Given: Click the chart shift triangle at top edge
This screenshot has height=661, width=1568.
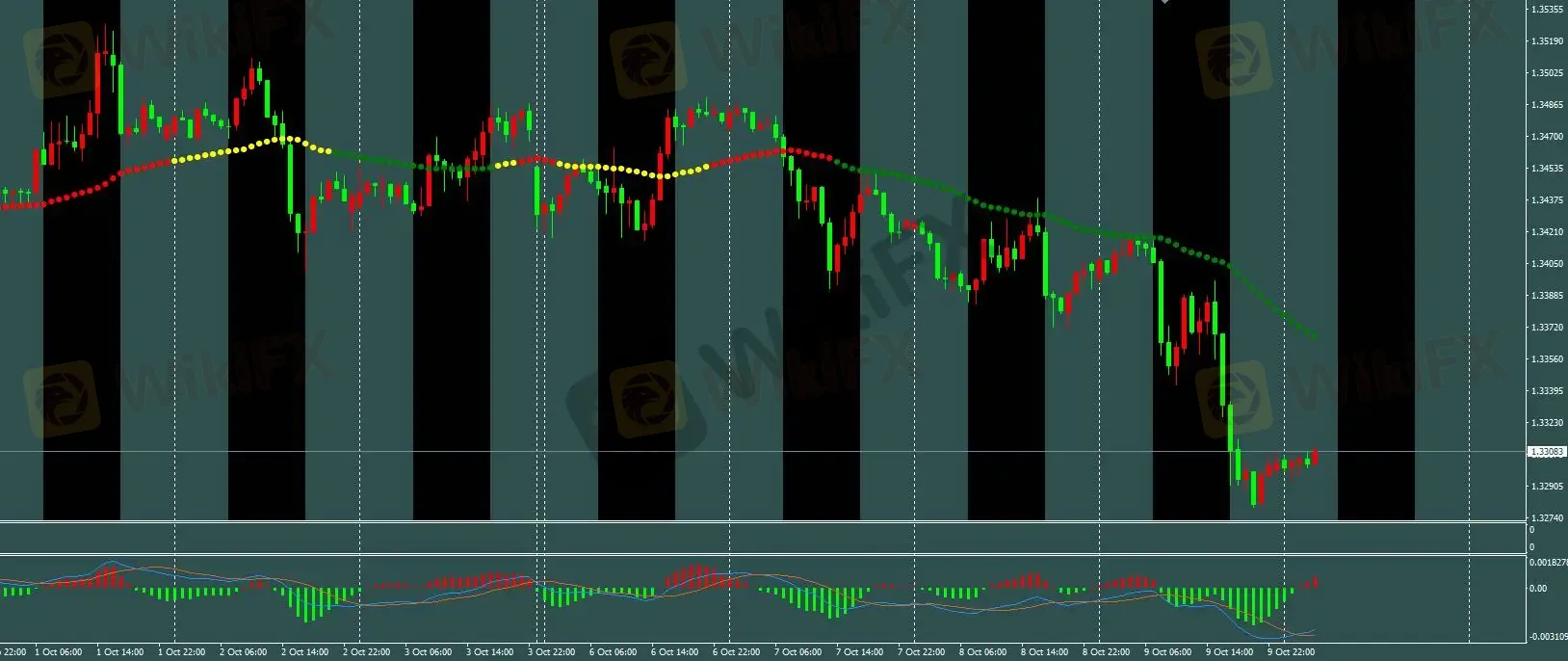Looking at the screenshot, I should 1164,2.
